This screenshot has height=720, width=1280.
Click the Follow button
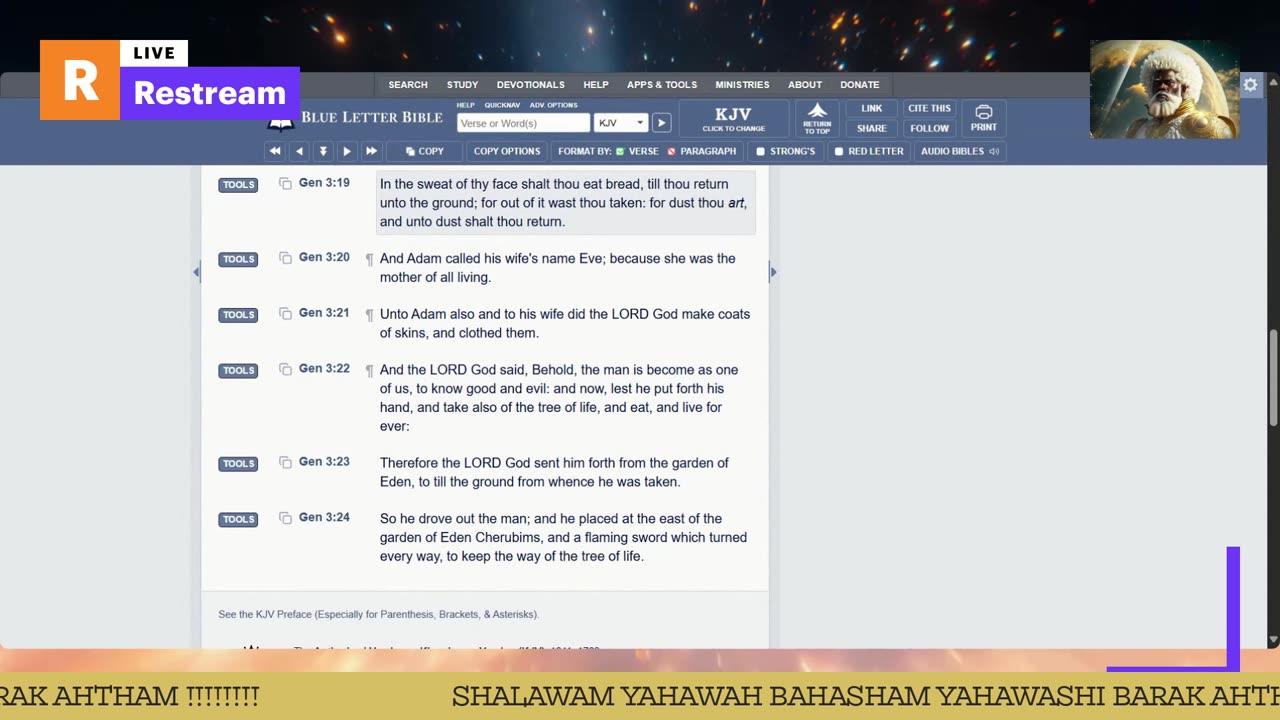point(929,128)
